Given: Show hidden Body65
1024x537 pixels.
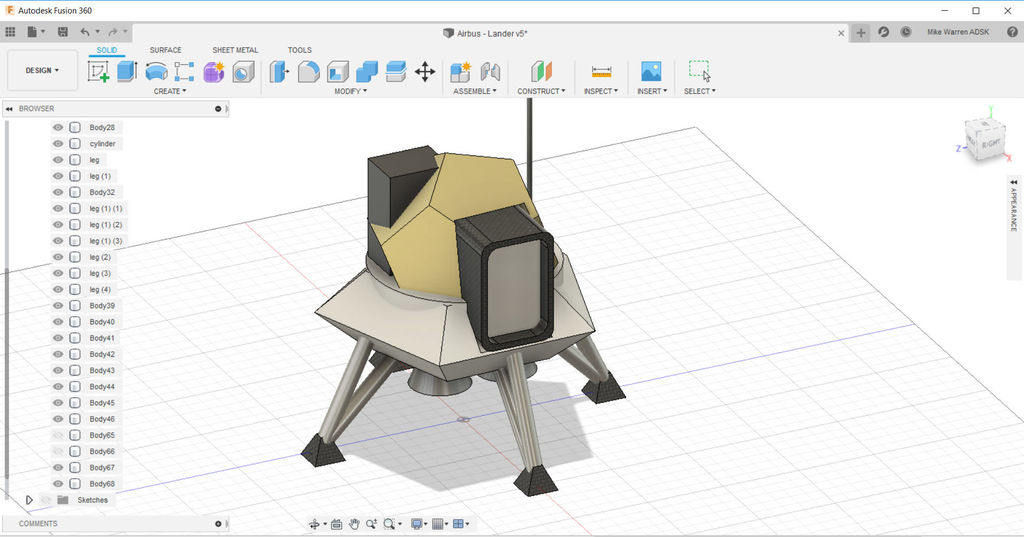Looking at the screenshot, I should pos(58,435).
